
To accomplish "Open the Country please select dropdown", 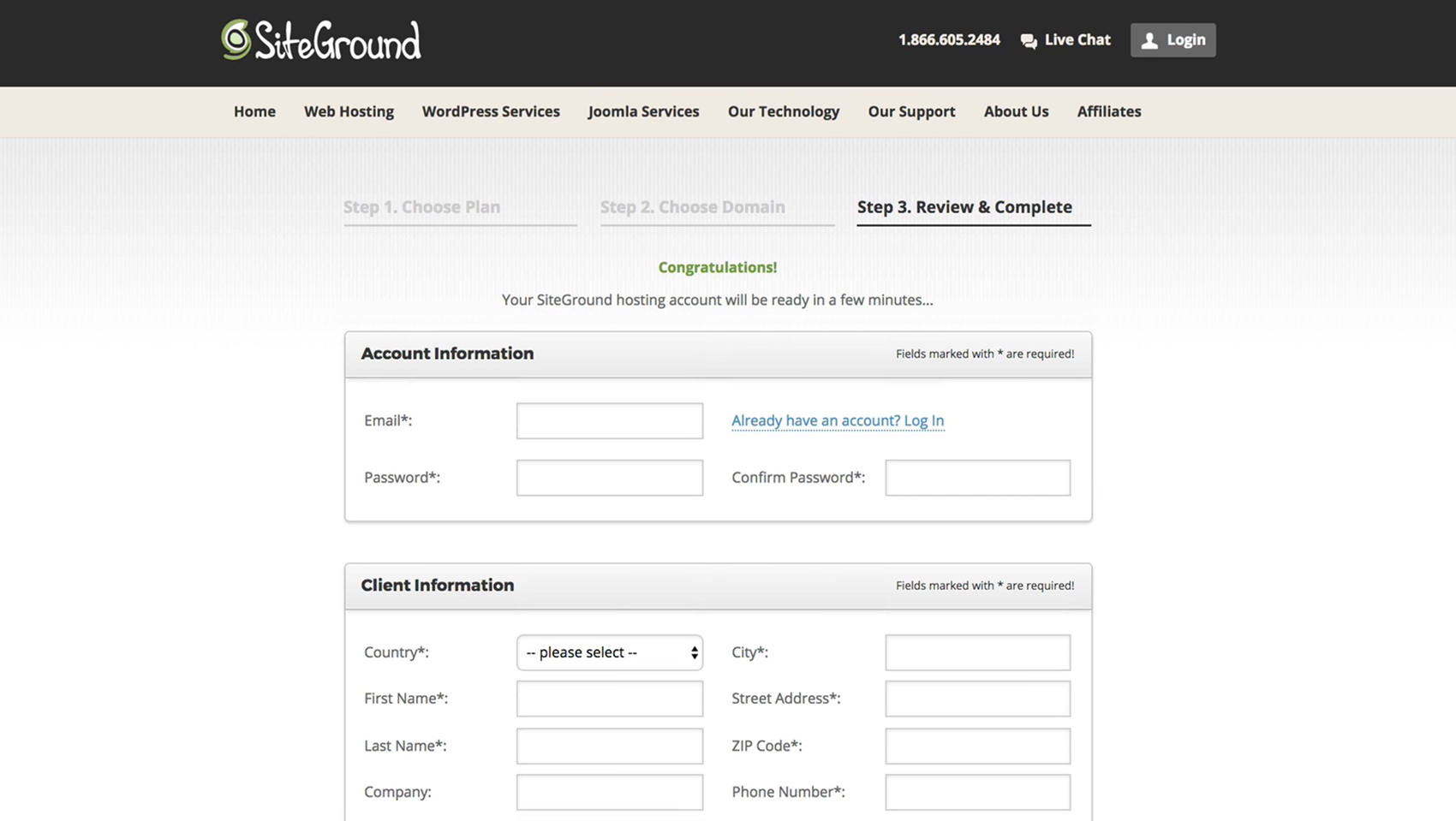I will (x=610, y=652).
